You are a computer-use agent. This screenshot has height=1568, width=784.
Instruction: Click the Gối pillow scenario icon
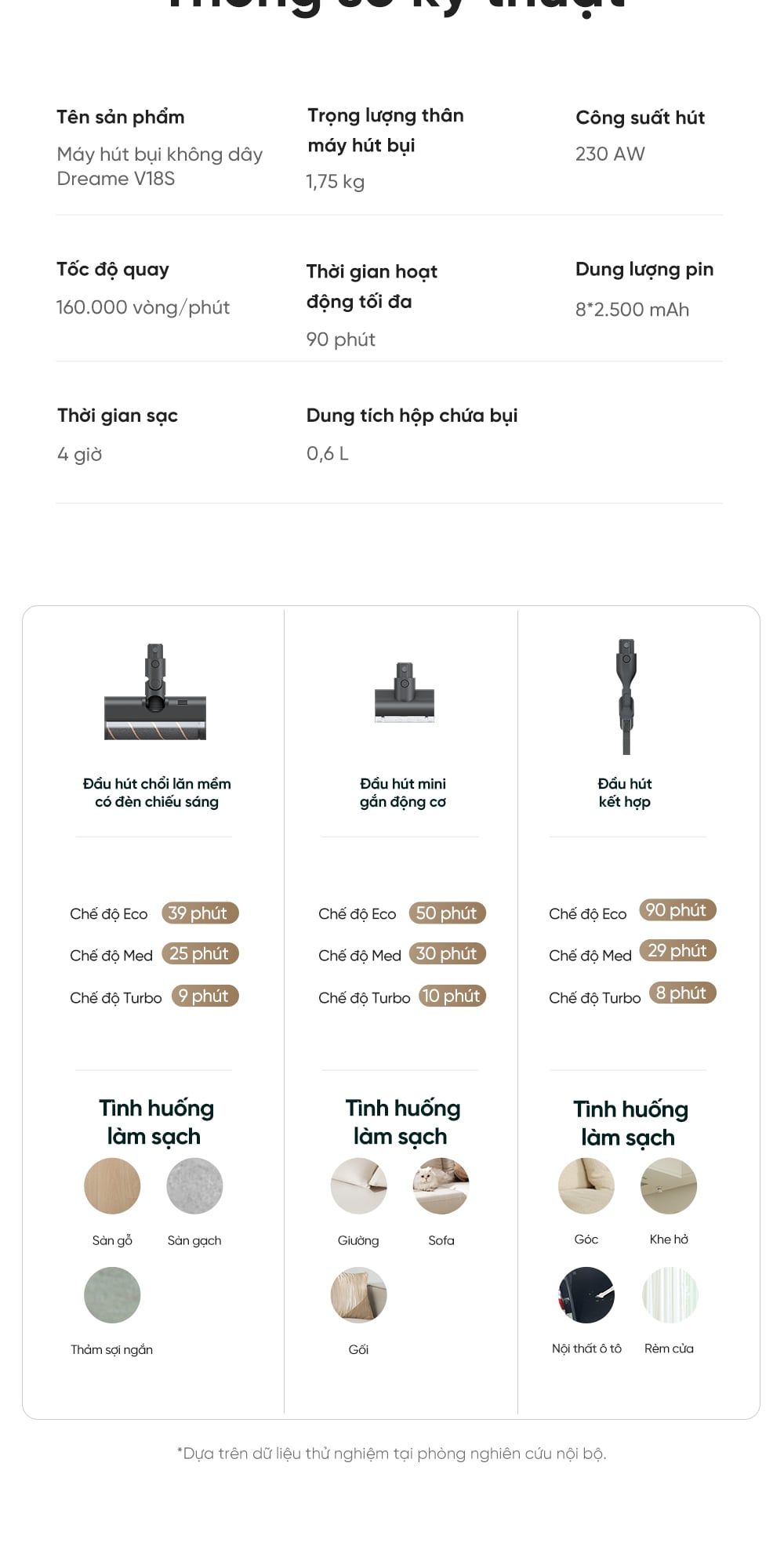[358, 1295]
